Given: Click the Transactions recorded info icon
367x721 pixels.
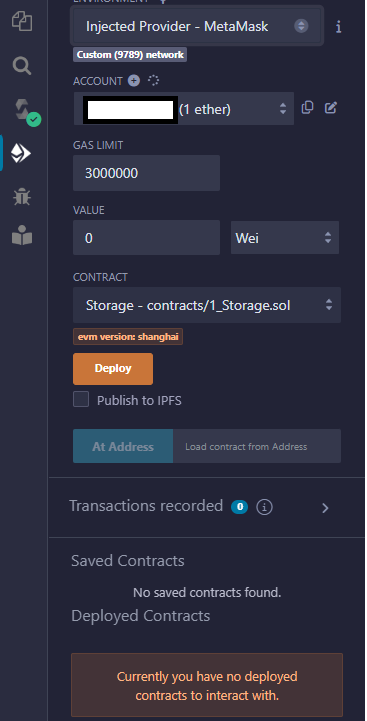Looking at the screenshot, I should click(x=264, y=507).
